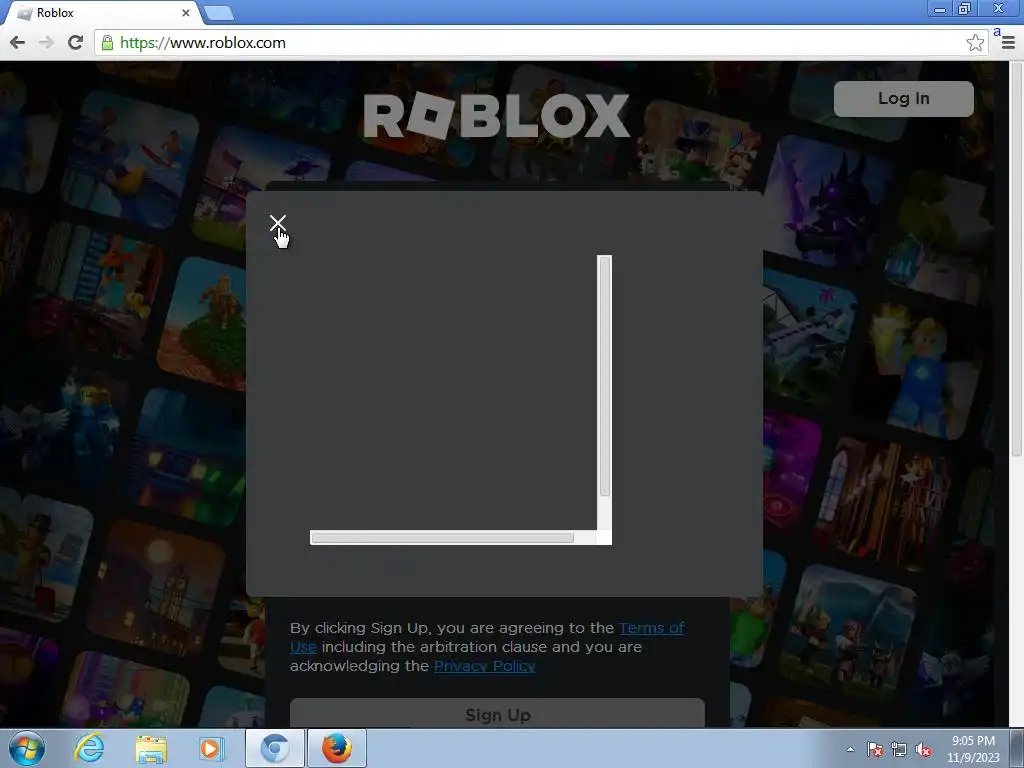Close the Roblox tab
1024x768 pixels.
point(186,13)
